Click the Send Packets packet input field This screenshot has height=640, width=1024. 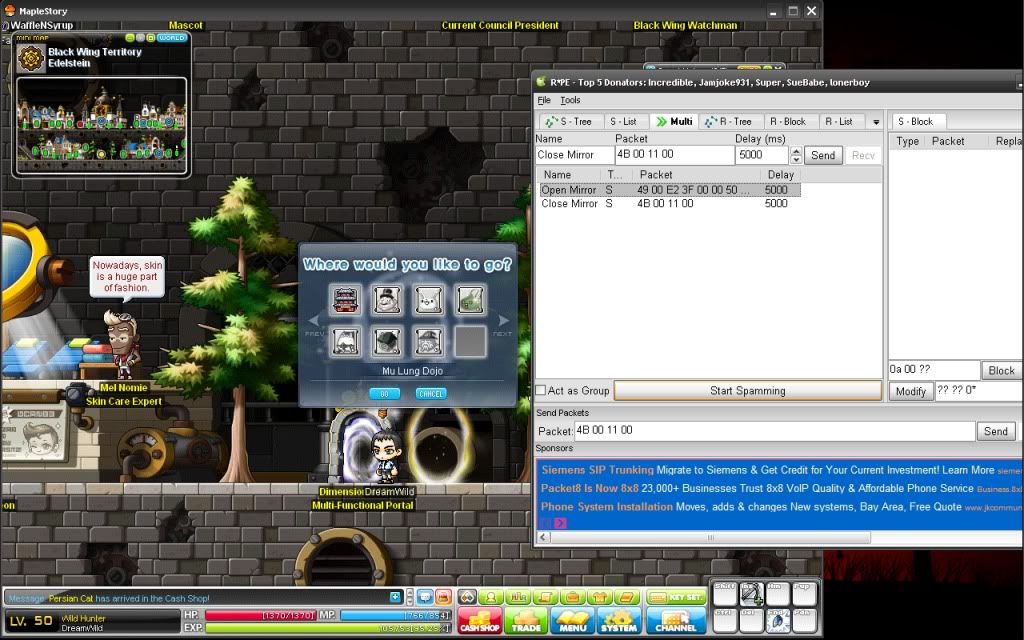coord(775,430)
